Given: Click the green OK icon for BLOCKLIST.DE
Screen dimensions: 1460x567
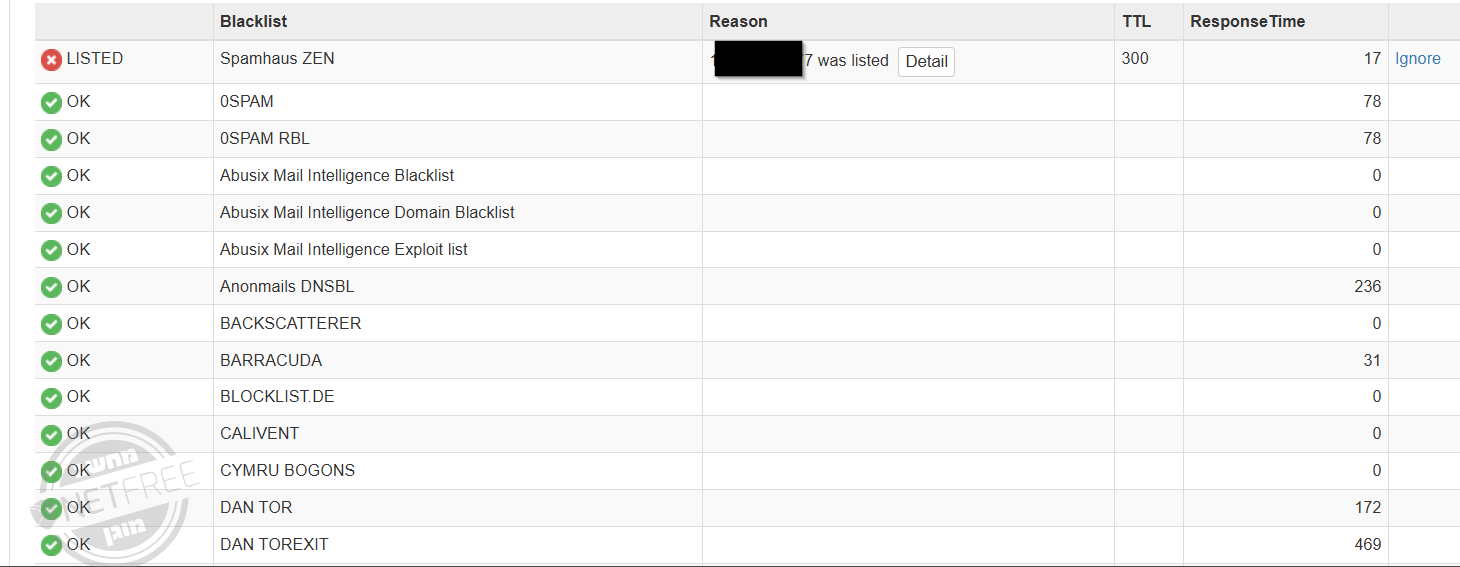Looking at the screenshot, I should [51, 398].
